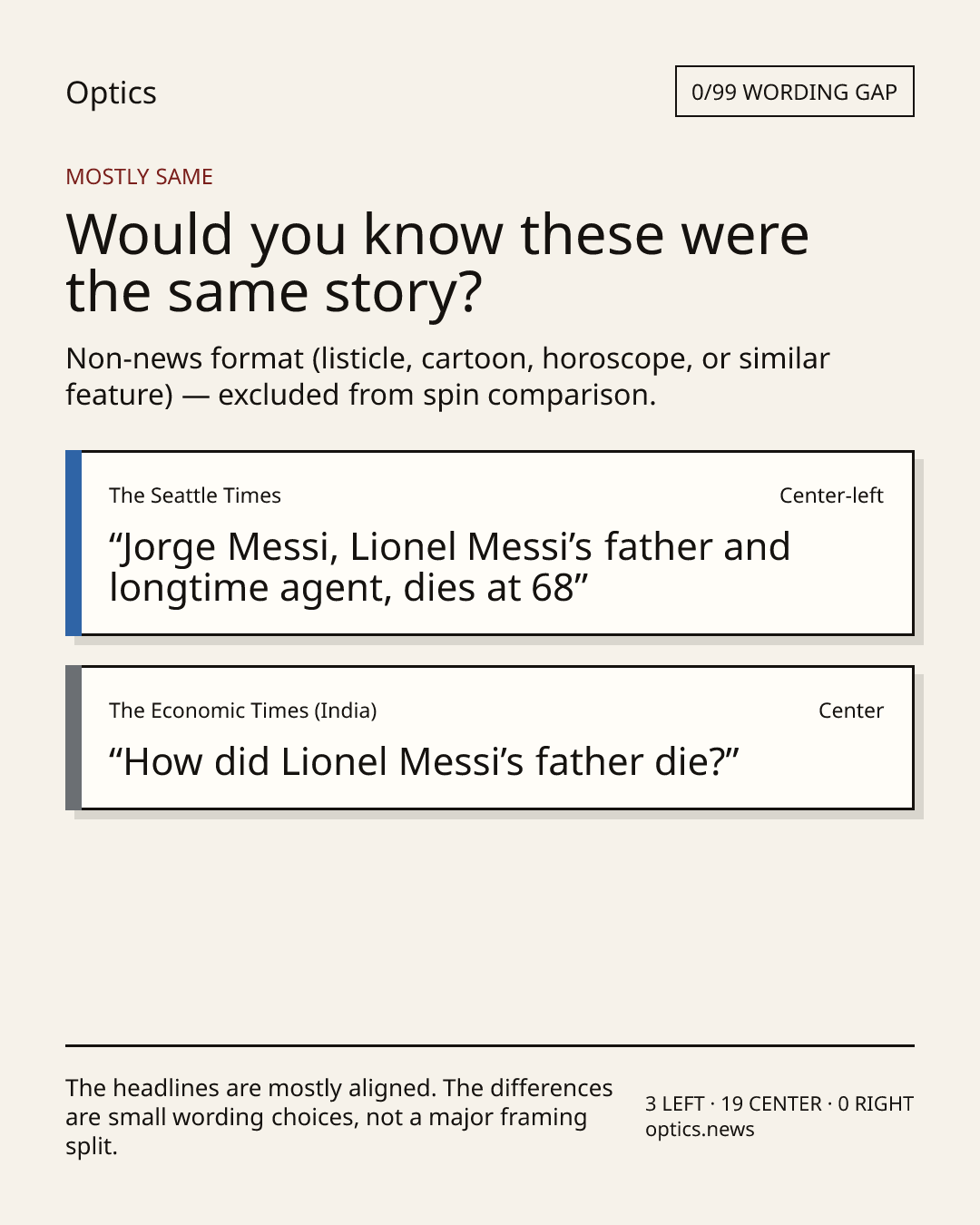Click the gray bias stripe on Economic Times card
The image size is (980, 1225).
pos(73,738)
